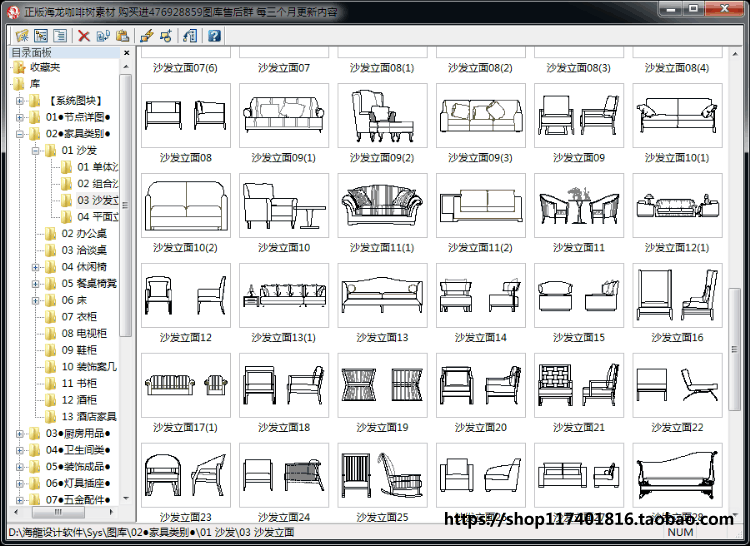Screen dimensions: 750x546
Task: Expand the 04 休闲椅 tree node
Action: [35, 267]
